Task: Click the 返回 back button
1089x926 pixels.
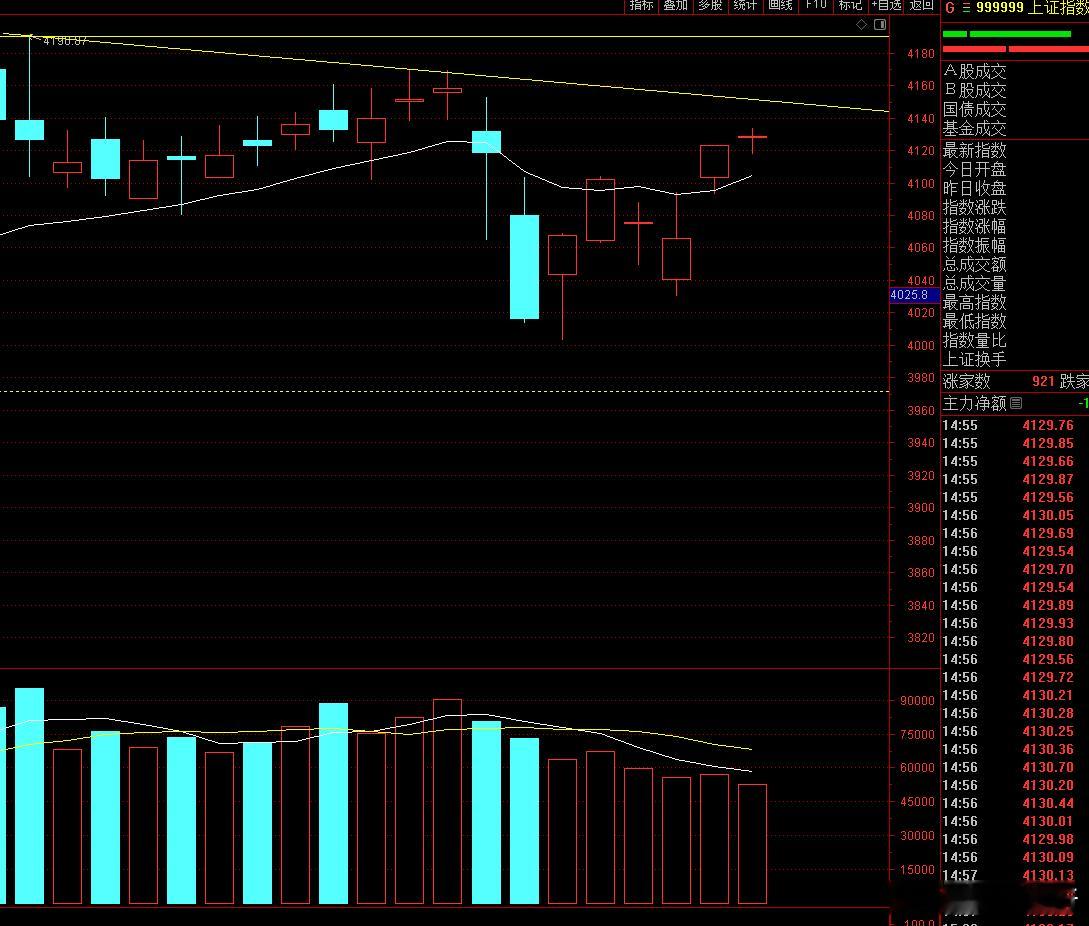Action: pos(922,6)
